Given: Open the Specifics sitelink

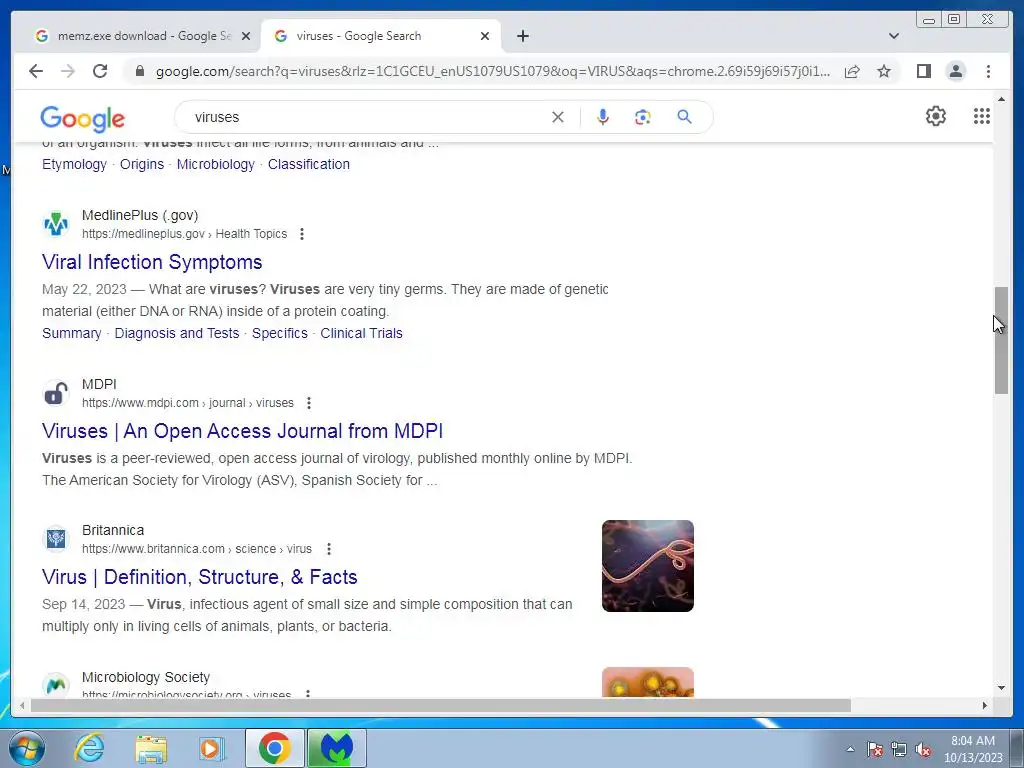Looking at the screenshot, I should [280, 333].
